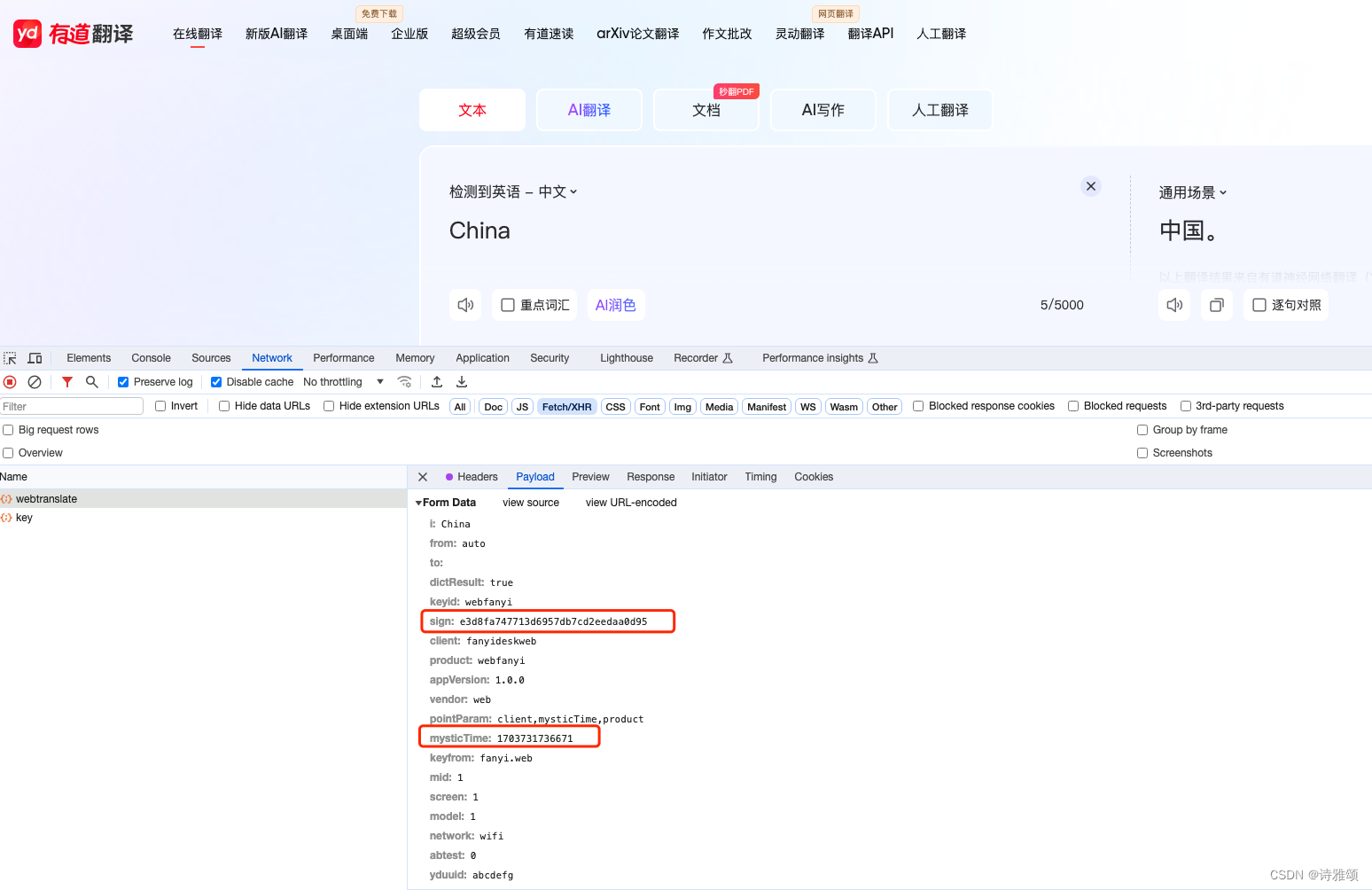
Task: Click the Youdao yd logo icon
Action: (27, 34)
